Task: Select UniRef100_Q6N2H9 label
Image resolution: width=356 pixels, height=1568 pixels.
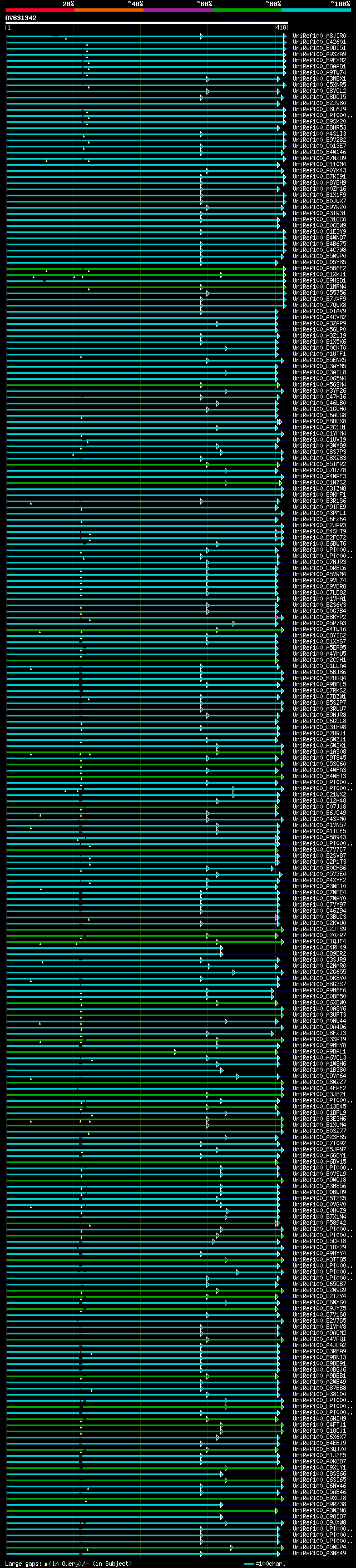Action: (x=319, y=1418)
